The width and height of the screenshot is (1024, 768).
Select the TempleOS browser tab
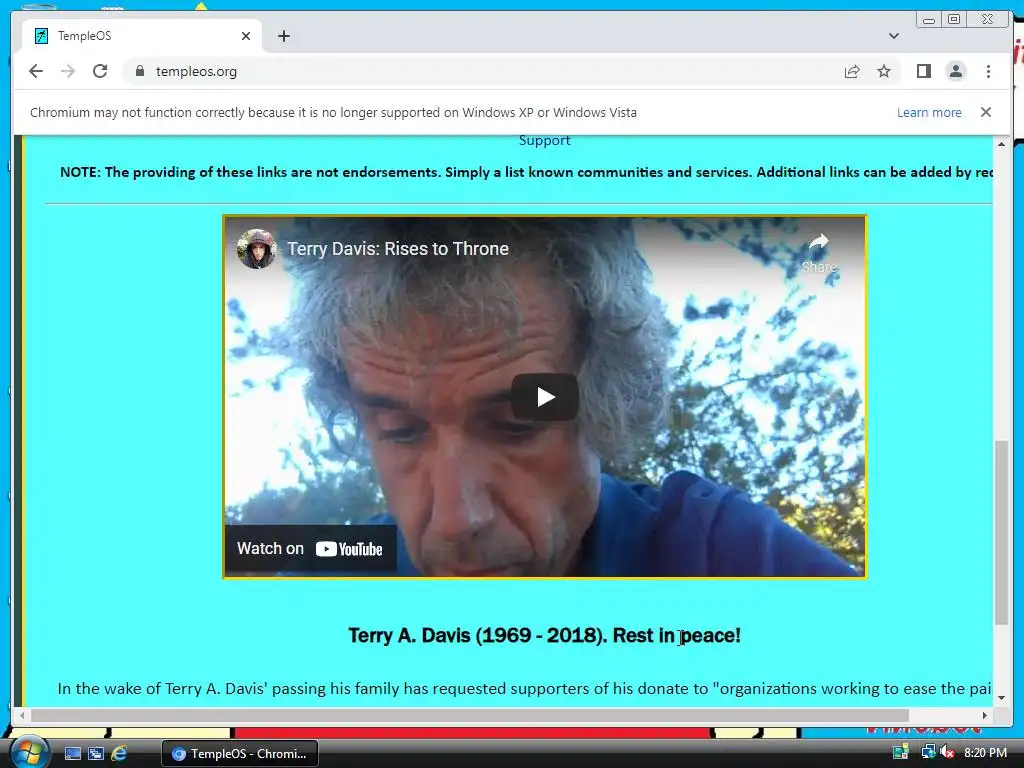pyautogui.click(x=142, y=36)
